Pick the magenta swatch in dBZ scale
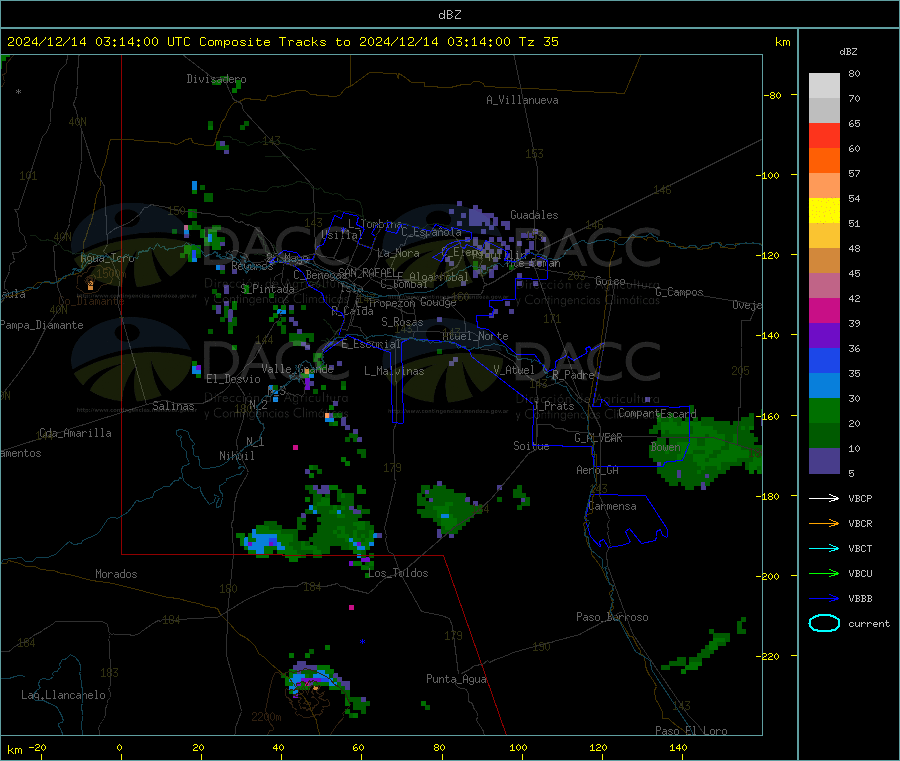Image resolution: width=900 pixels, height=761 pixels. (x=824, y=310)
